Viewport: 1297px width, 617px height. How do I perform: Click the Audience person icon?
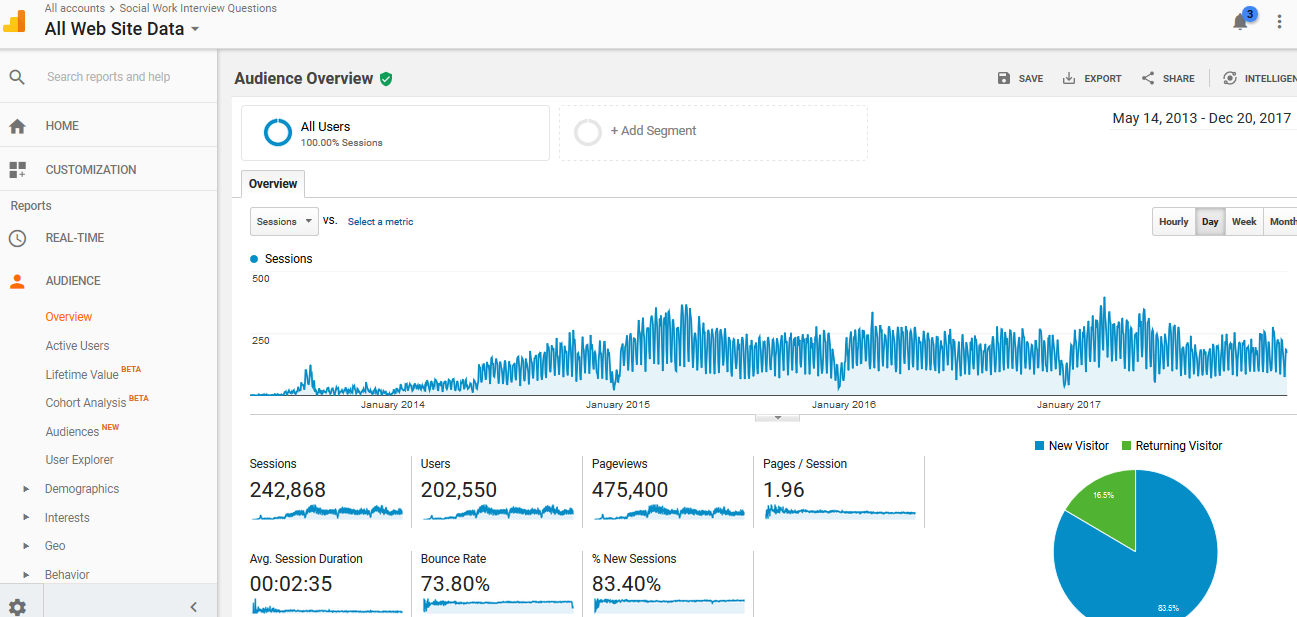pyautogui.click(x=17, y=281)
